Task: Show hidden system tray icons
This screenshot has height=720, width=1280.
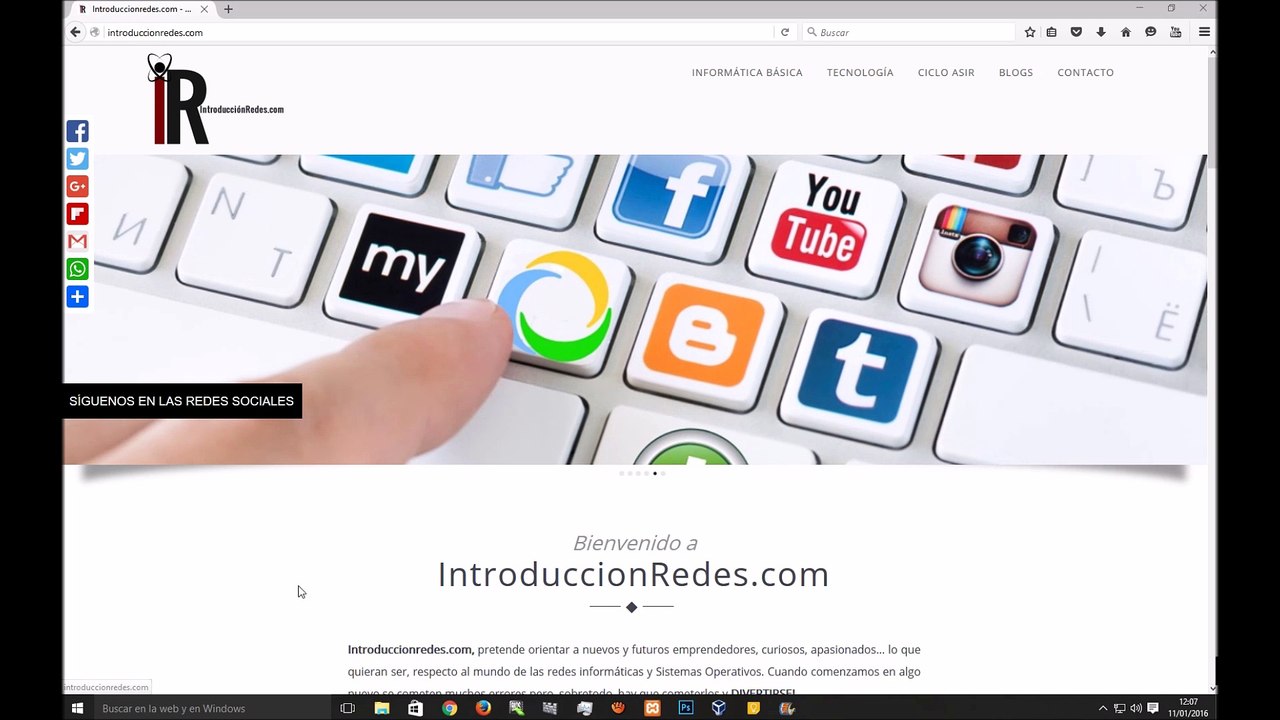Action: pos(1103,708)
